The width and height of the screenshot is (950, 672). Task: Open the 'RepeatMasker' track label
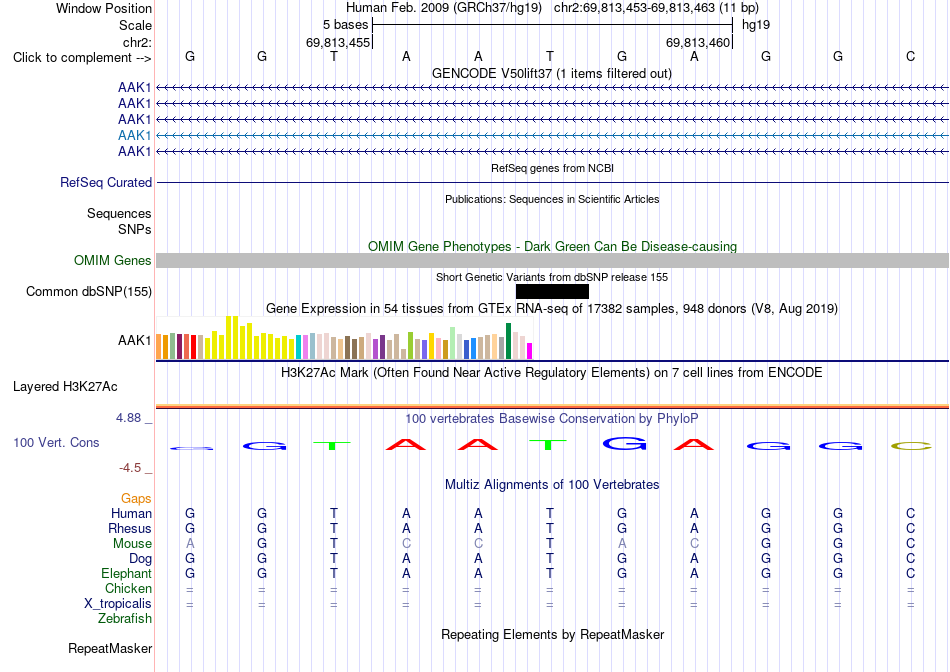tap(110, 648)
